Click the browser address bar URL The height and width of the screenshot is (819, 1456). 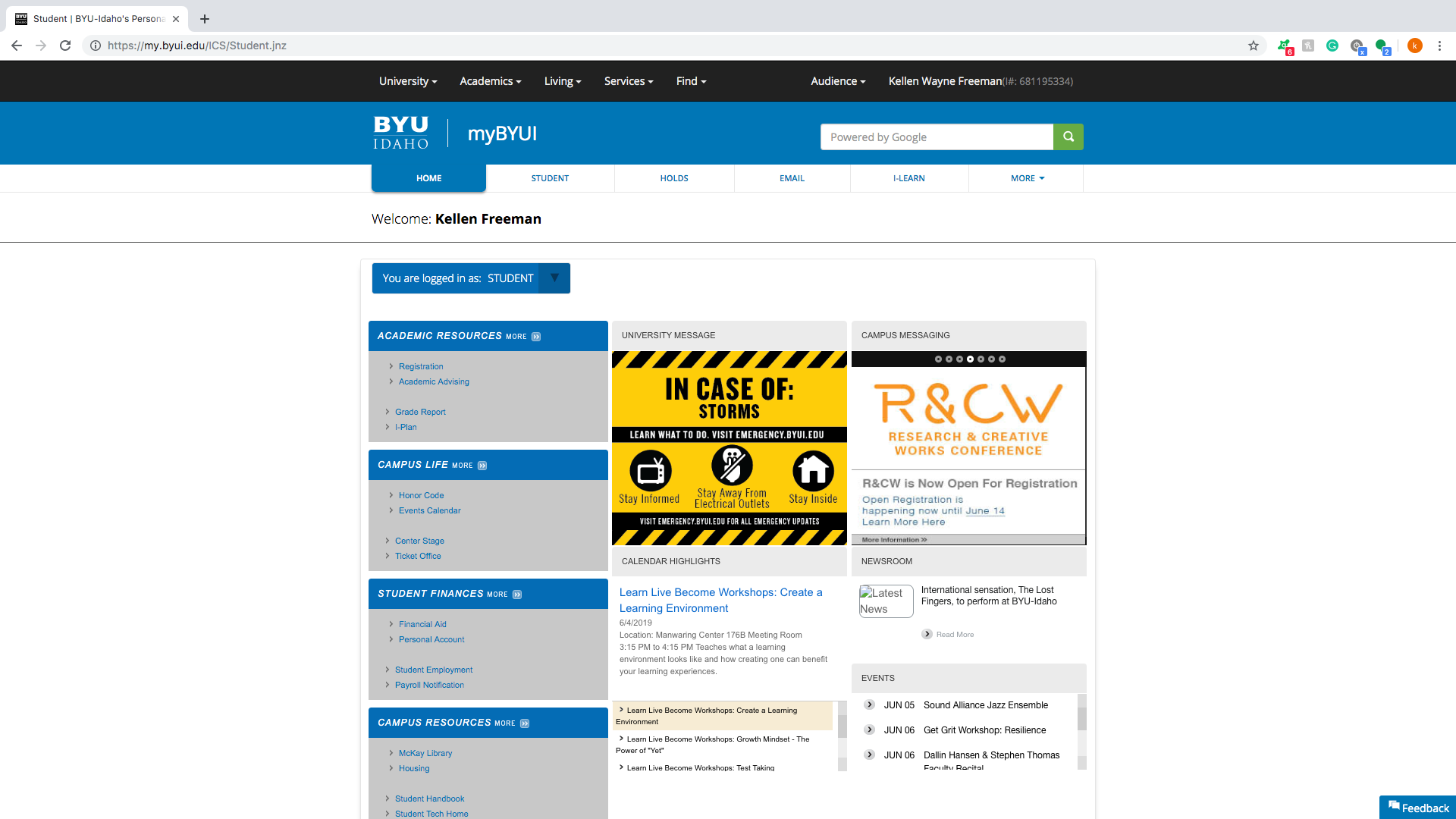[x=196, y=45]
